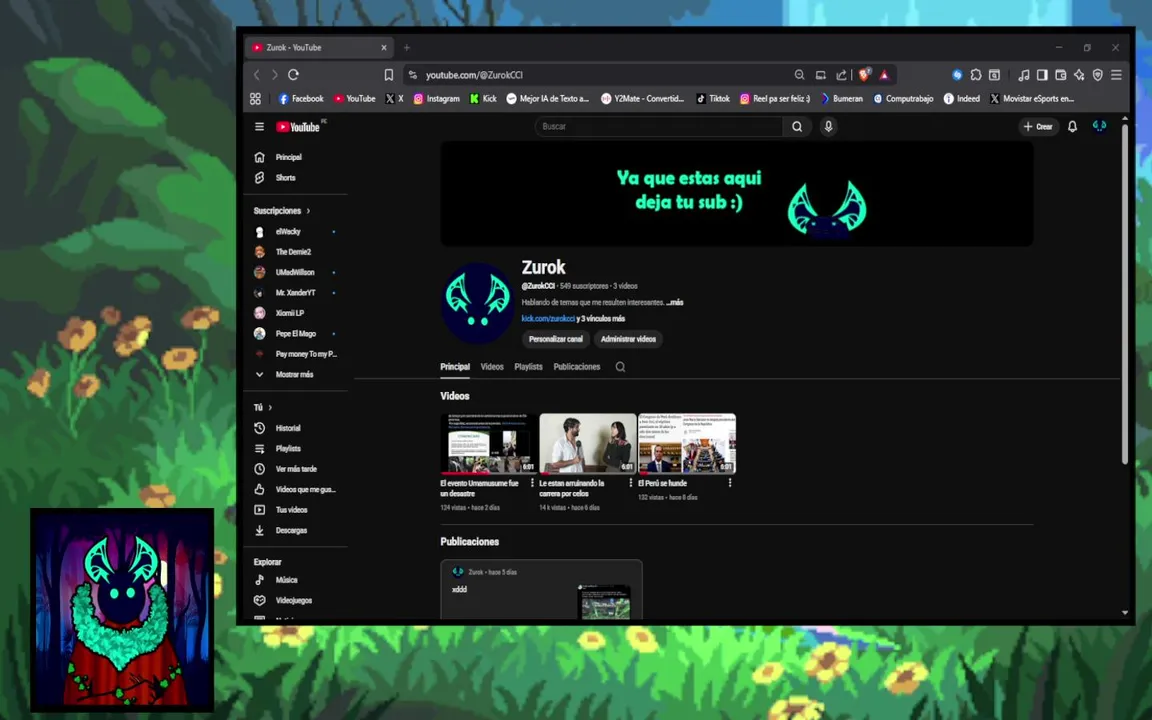
Task: Click the Administrar videos button
Action: tap(628, 339)
